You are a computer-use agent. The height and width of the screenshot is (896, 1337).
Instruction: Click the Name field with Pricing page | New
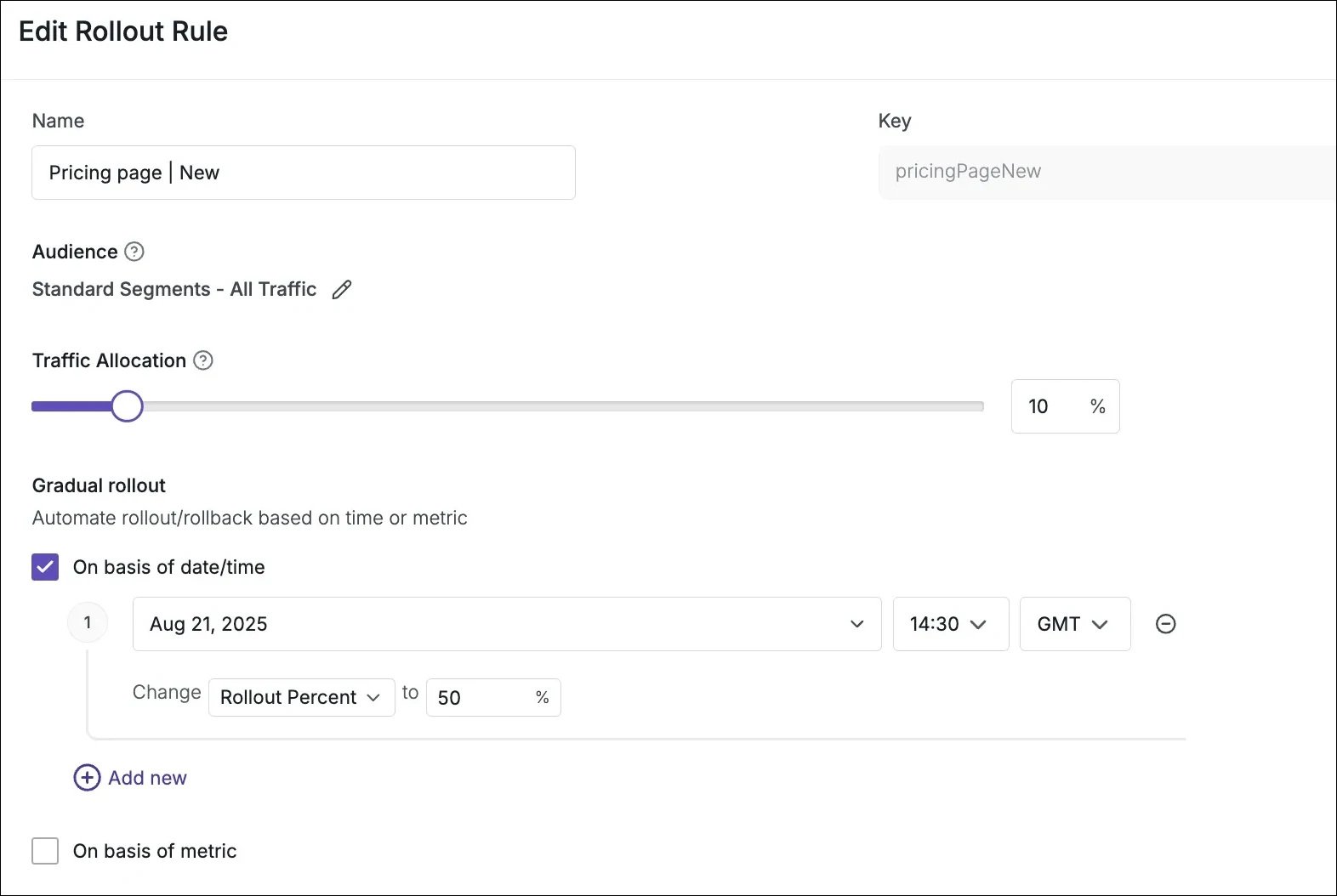[x=304, y=173]
